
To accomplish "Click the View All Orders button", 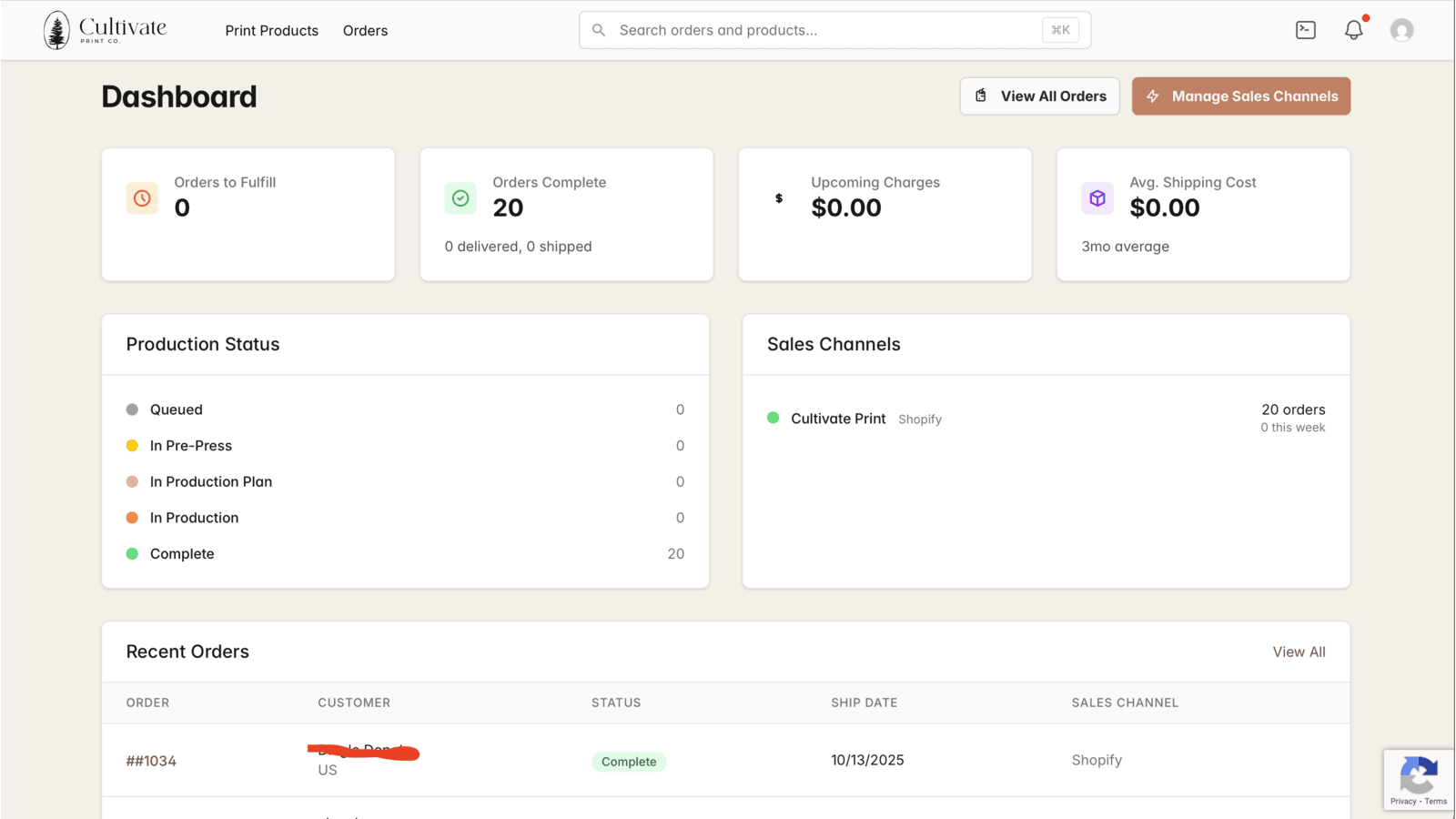I will tap(1040, 96).
